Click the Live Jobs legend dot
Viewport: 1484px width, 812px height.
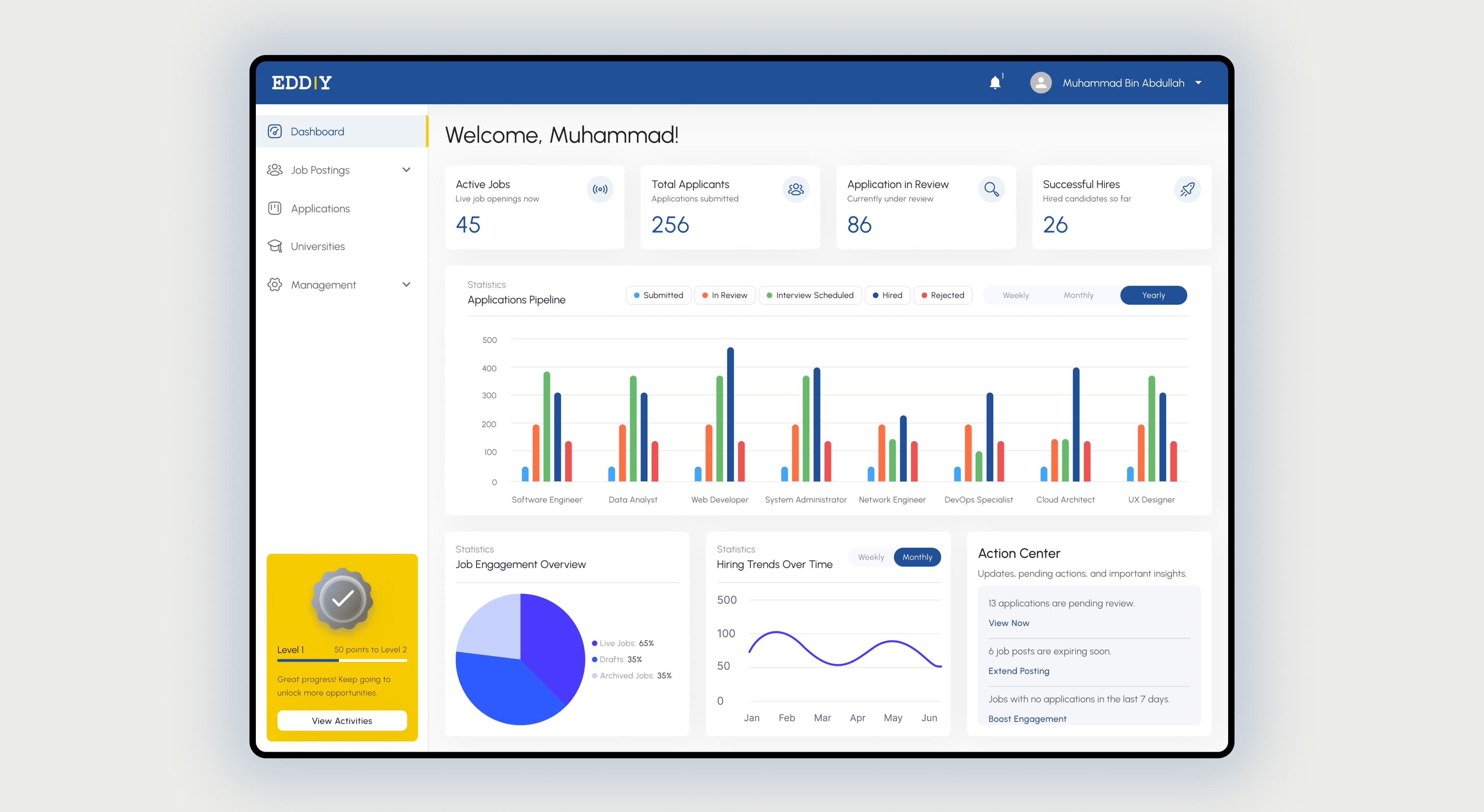(x=594, y=643)
